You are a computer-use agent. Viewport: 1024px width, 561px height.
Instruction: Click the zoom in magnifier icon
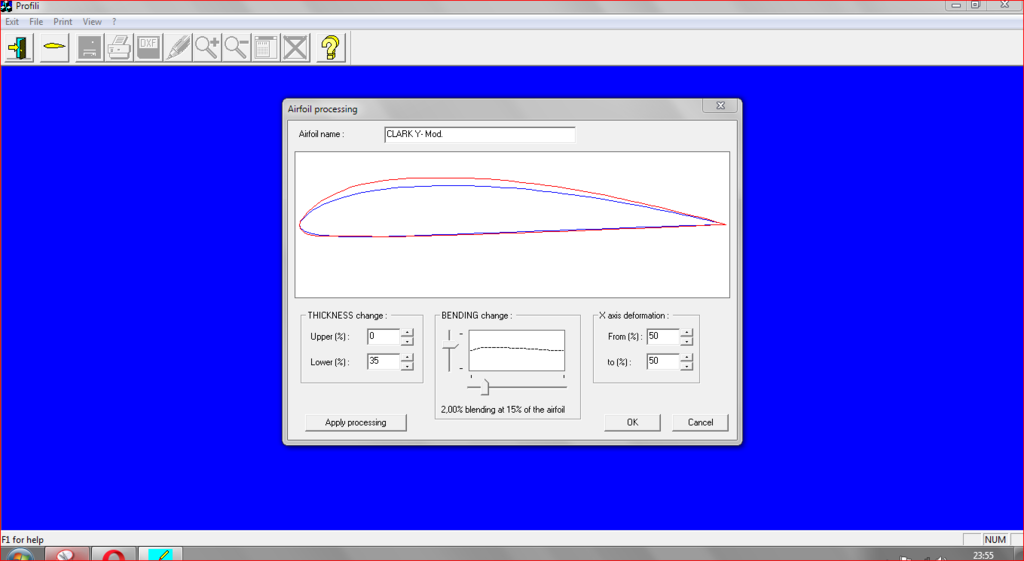coord(207,47)
